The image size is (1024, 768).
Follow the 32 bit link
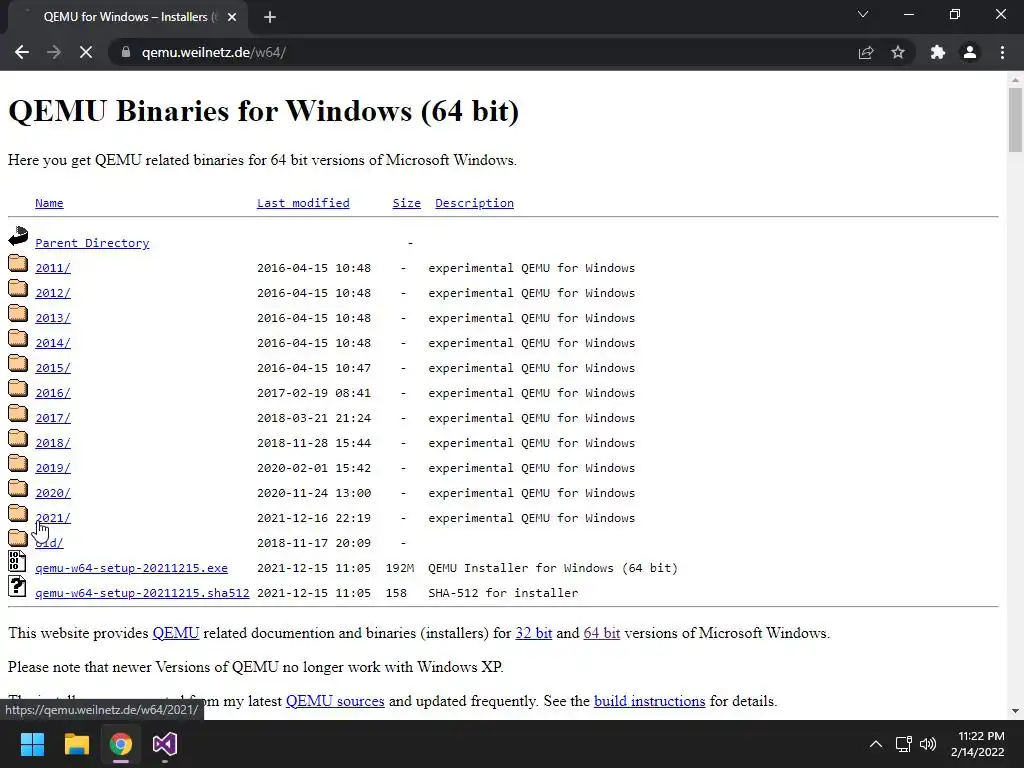534,633
